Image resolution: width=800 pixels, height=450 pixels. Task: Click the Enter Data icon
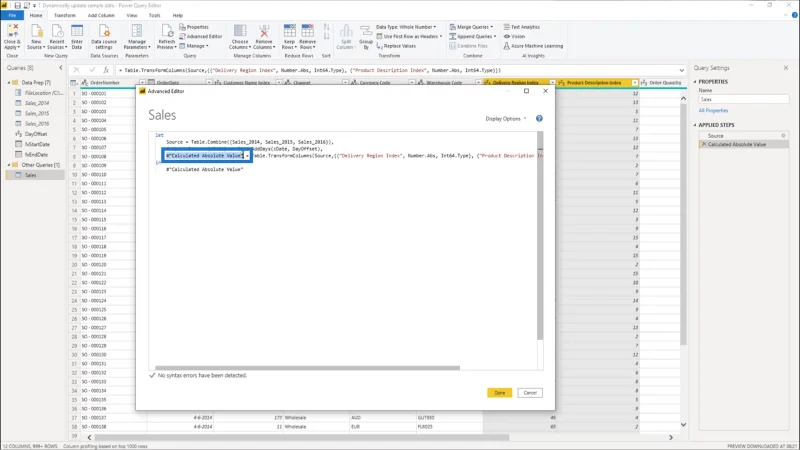tap(77, 36)
